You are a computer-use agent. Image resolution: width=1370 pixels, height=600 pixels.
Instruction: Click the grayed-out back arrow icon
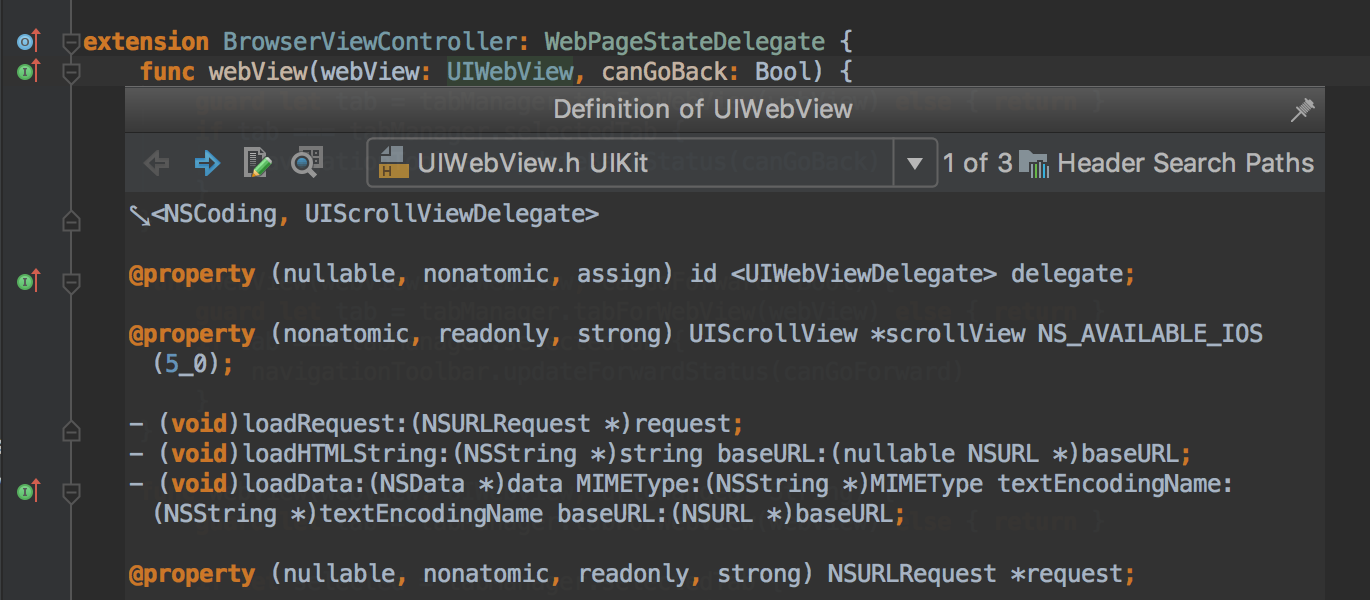157,163
